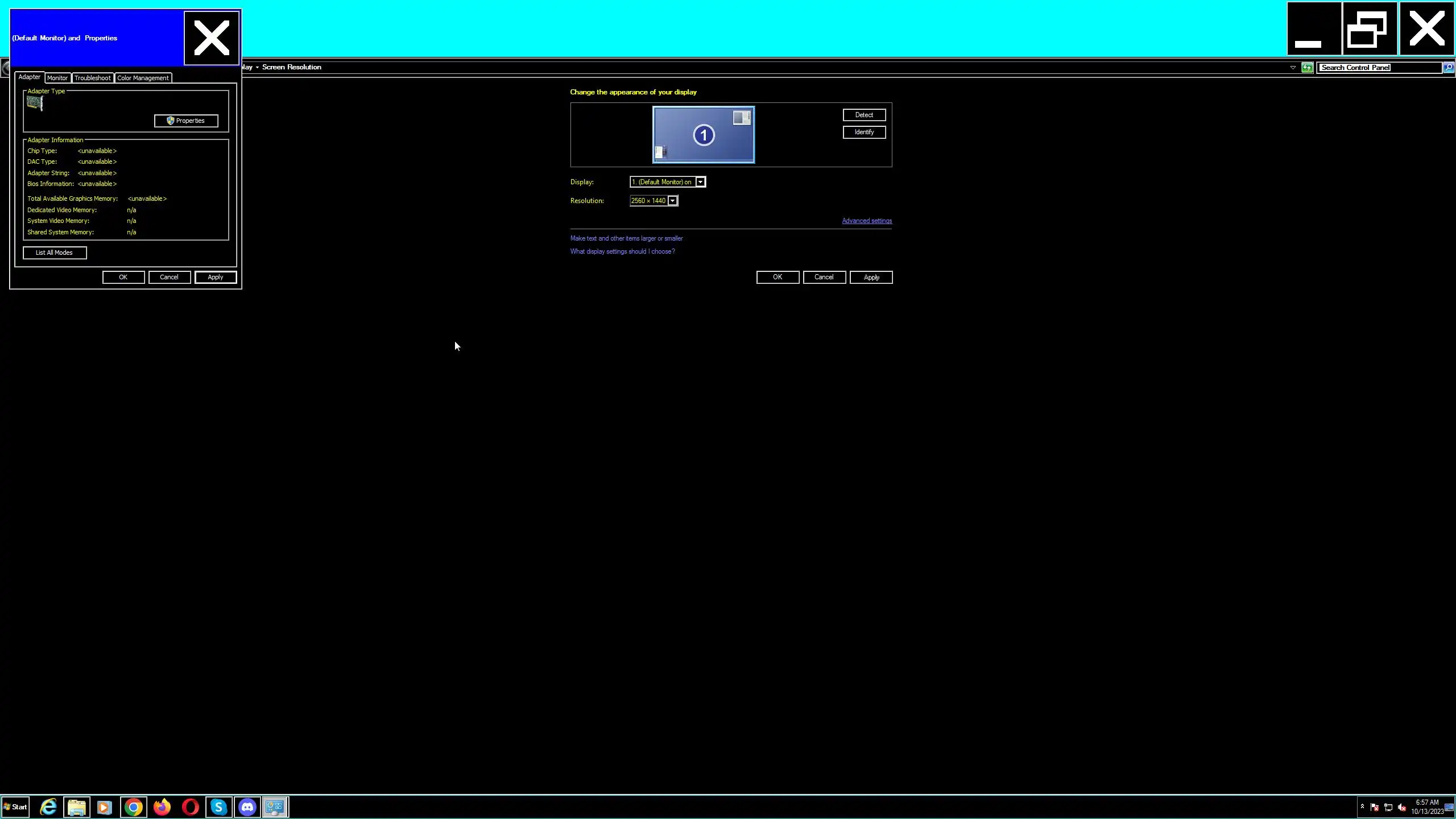
Task: Open the Troubleshoot tab
Action: point(92,78)
